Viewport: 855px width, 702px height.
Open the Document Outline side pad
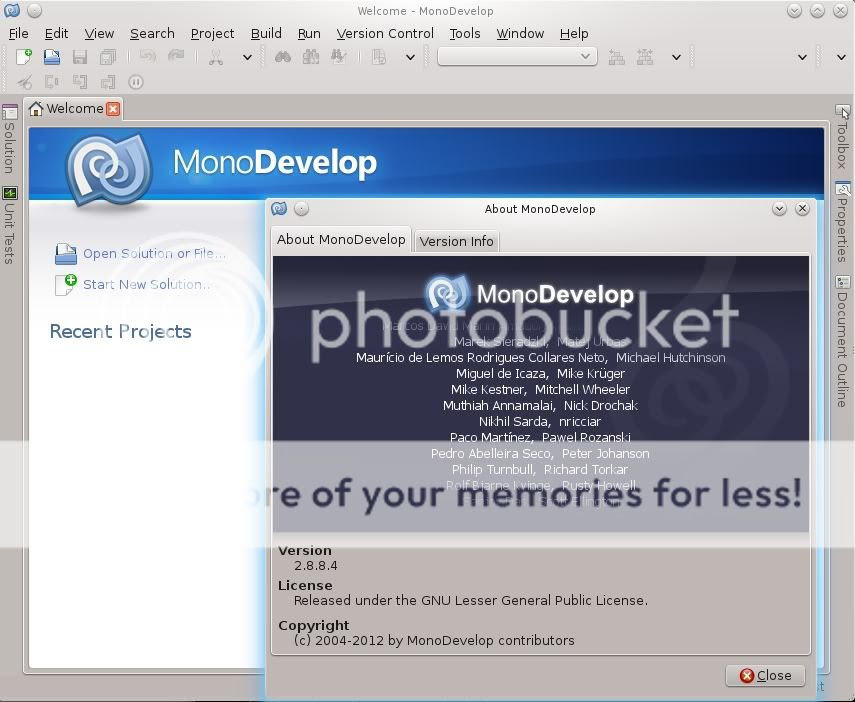[842, 341]
